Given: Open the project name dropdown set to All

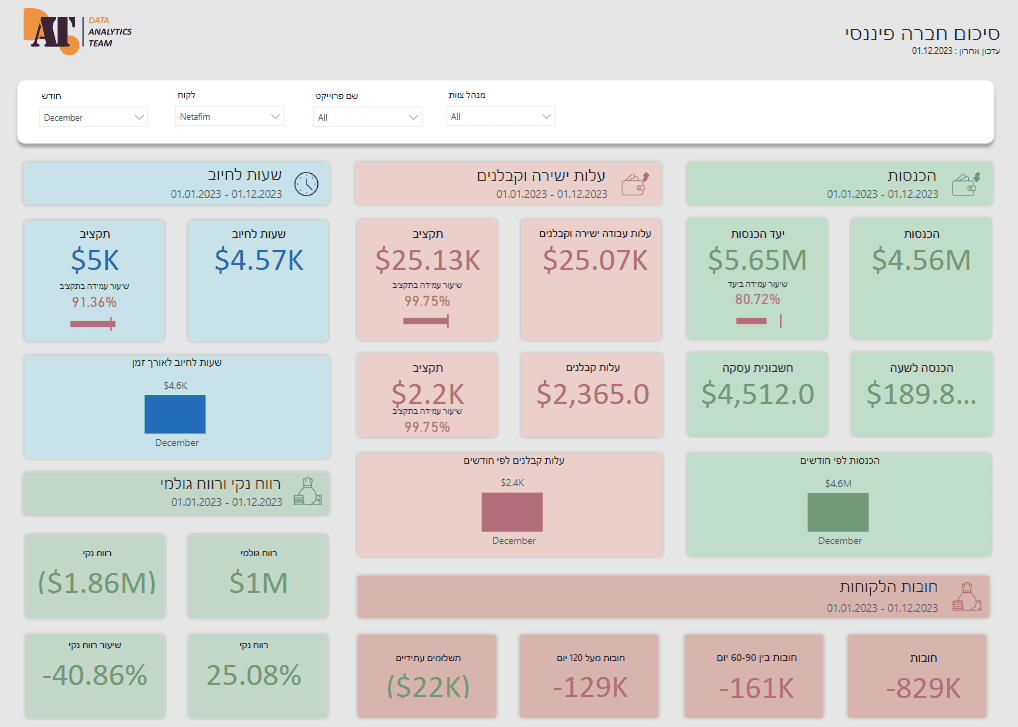Looking at the screenshot, I should (x=367, y=117).
